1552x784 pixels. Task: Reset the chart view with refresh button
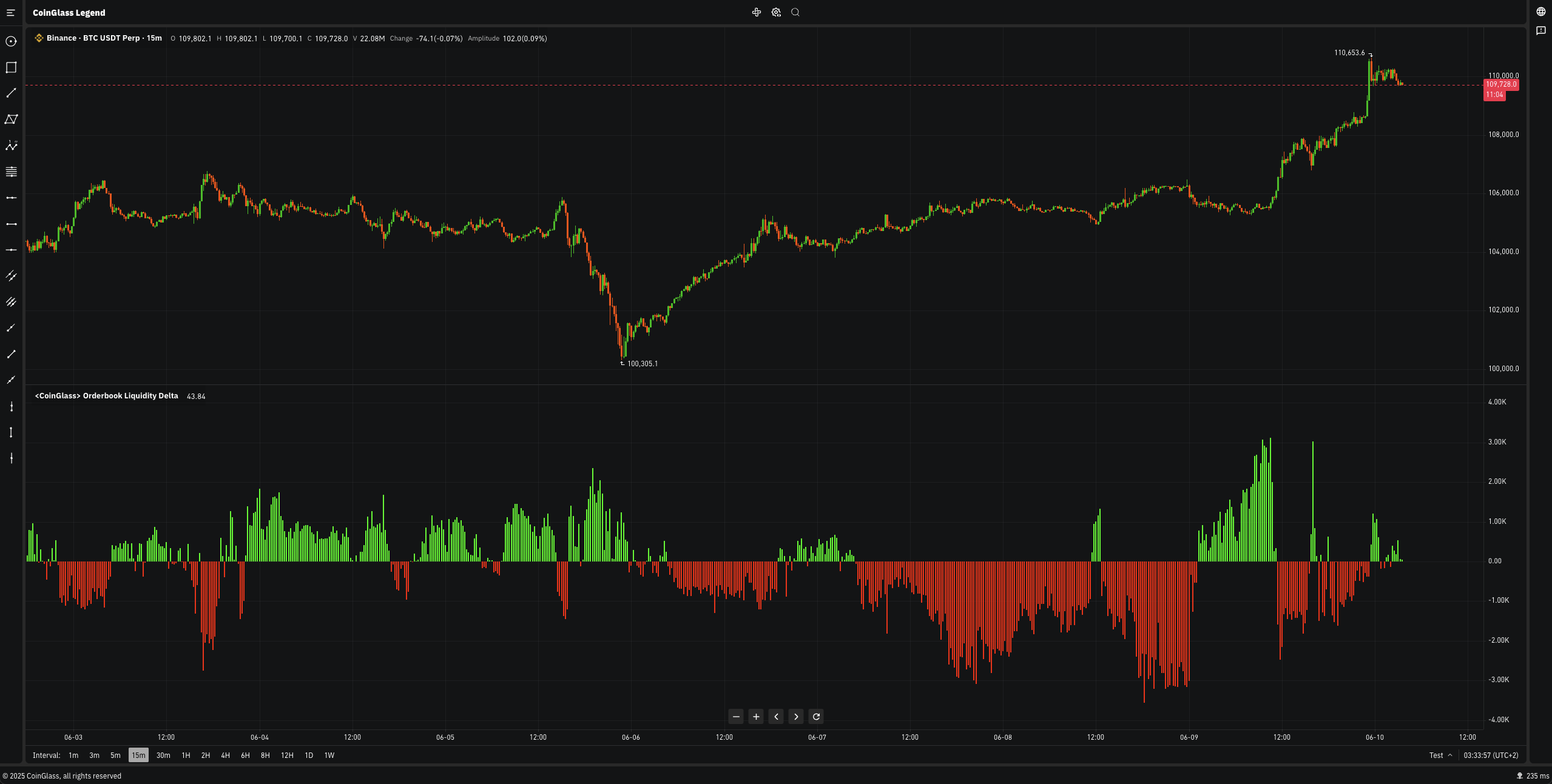point(816,717)
